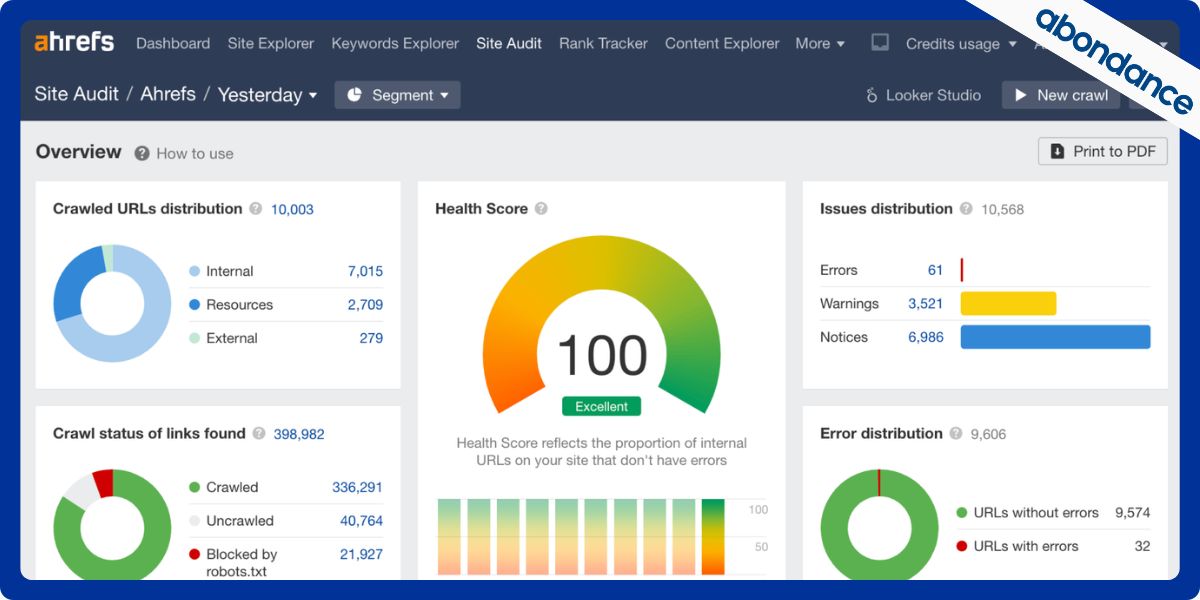Click the External count 279
This screenshot has height=600, width=1200.
point(371,338)
